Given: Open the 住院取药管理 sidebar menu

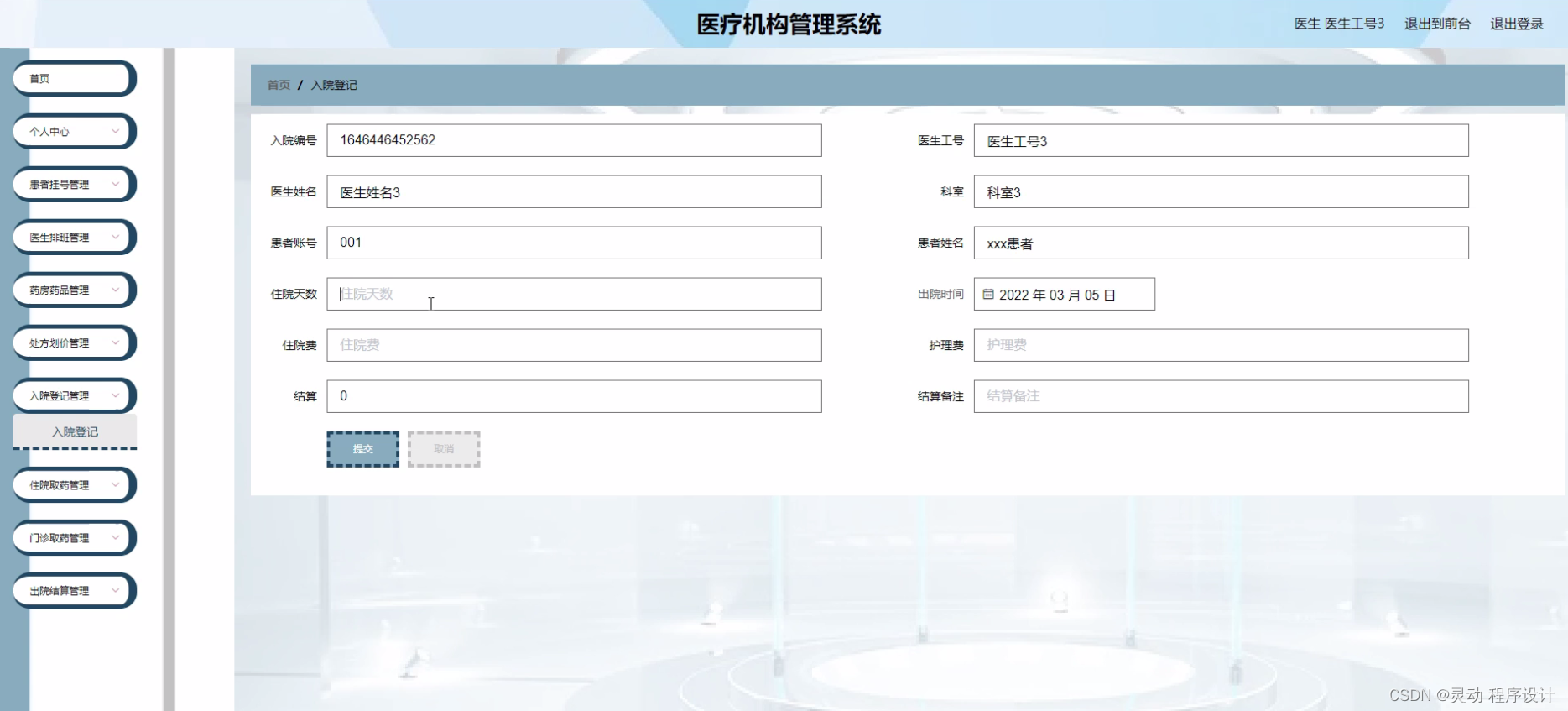Looking at the screenshot, I should coord(74,485).
